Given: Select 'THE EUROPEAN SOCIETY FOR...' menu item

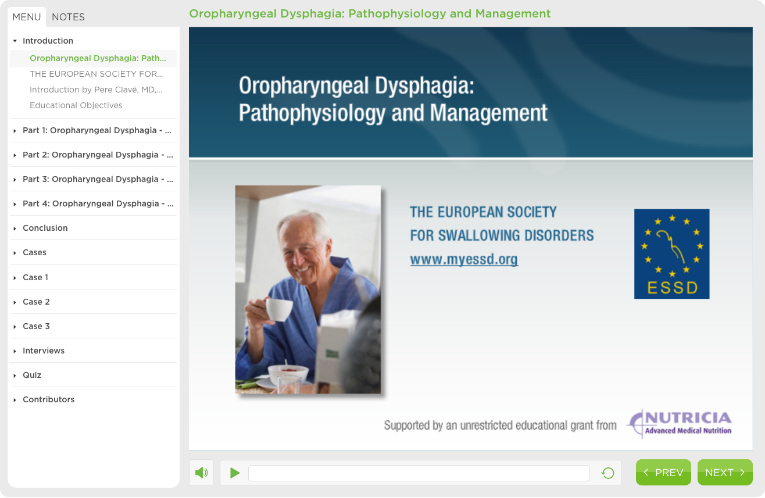Looking at the screenshot, I should coord(96,74).
